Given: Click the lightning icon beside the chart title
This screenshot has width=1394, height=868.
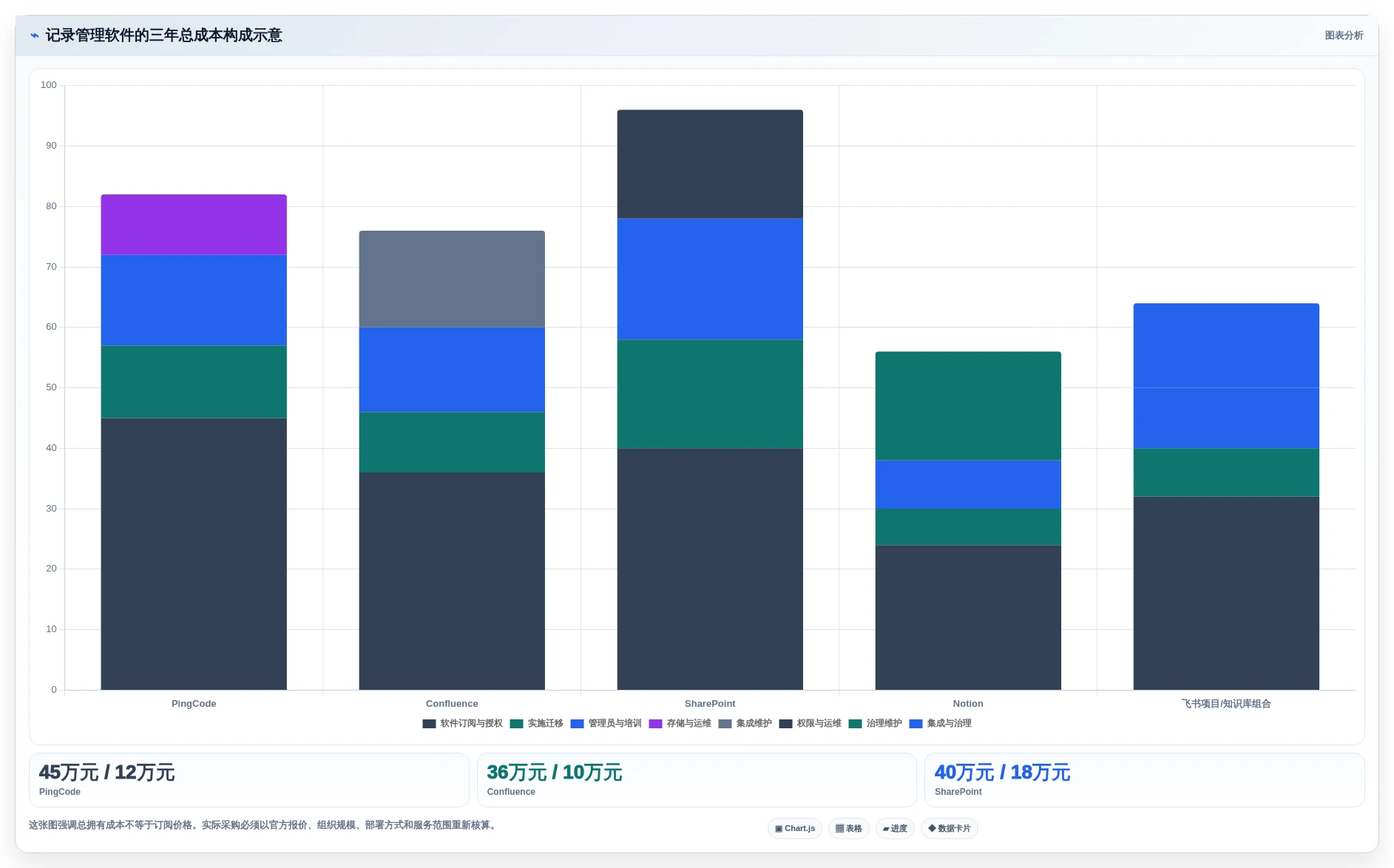Looking at the screenshot, I should click(x=34, y=35).
